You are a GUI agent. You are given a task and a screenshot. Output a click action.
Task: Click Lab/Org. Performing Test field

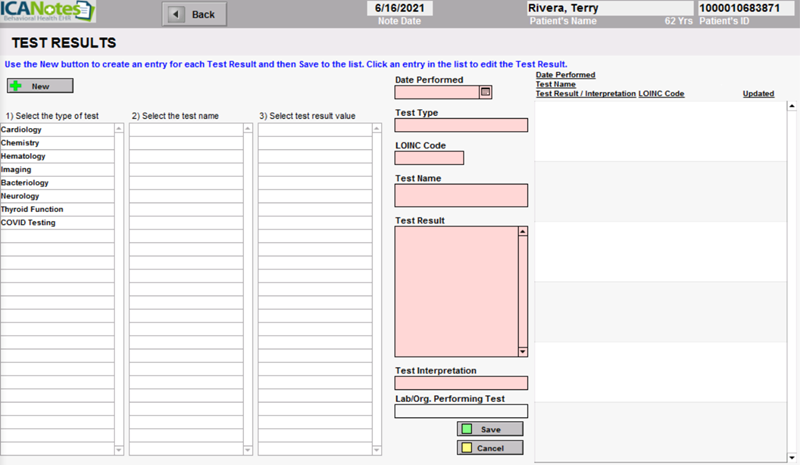pos(461,410)
